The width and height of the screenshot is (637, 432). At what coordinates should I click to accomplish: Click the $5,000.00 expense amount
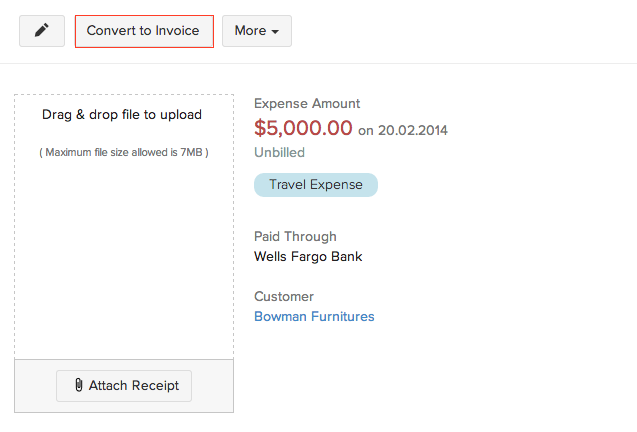pos(303,128)
